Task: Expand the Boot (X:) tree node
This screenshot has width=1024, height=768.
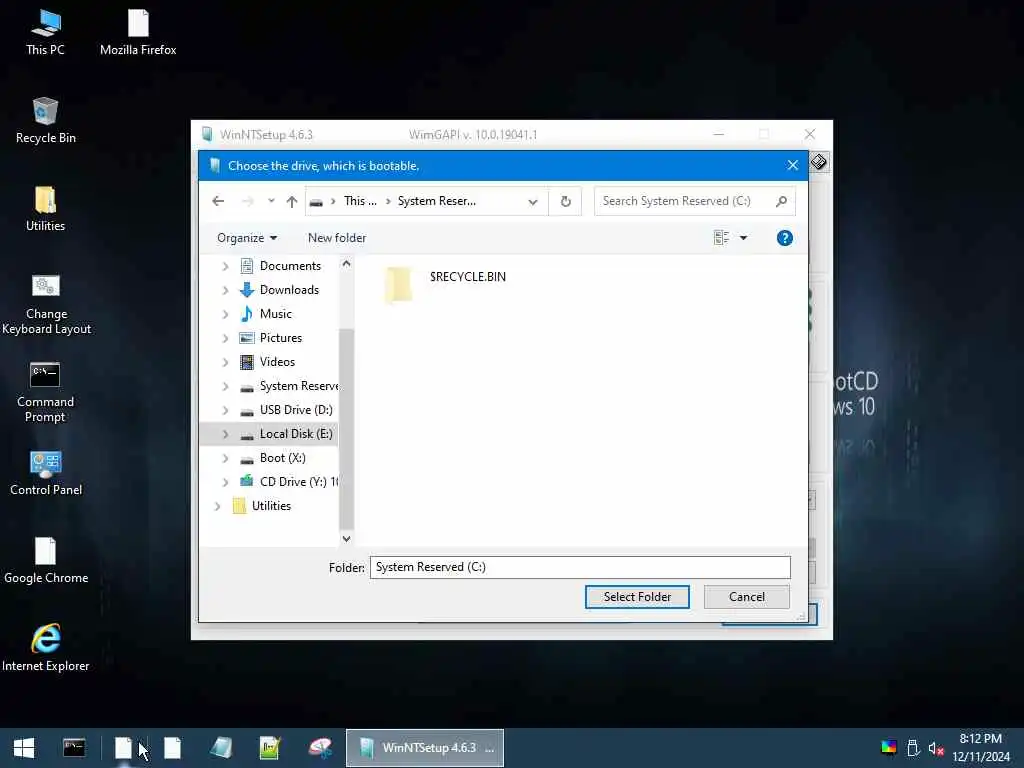Action: click(225, 458)
